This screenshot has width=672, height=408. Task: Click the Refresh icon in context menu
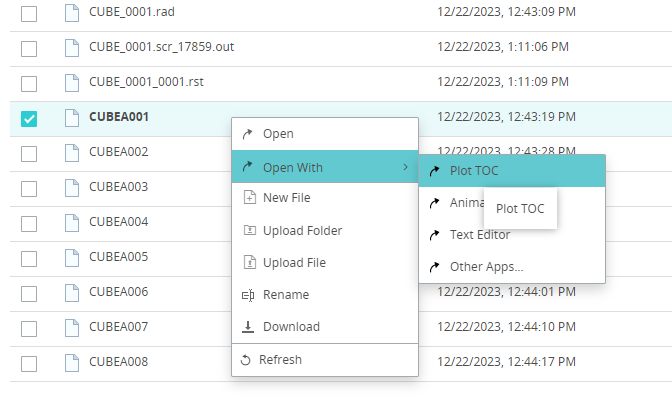click(246, 360)
